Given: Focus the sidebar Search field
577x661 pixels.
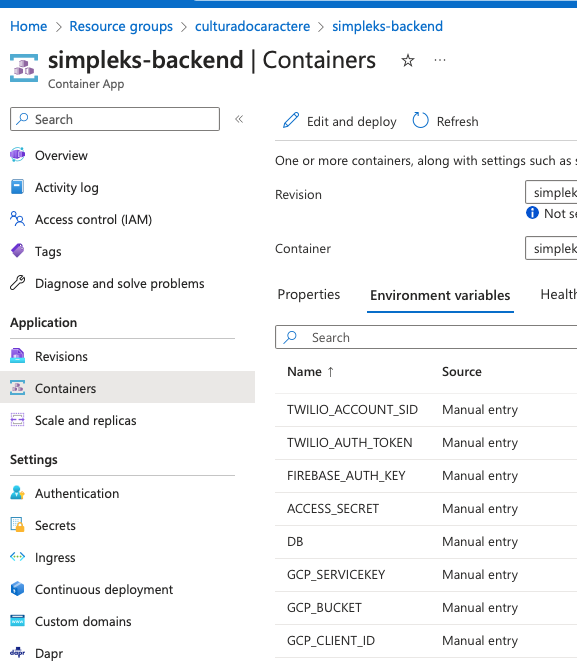Looking at the screenshot, I should [115, 119].
